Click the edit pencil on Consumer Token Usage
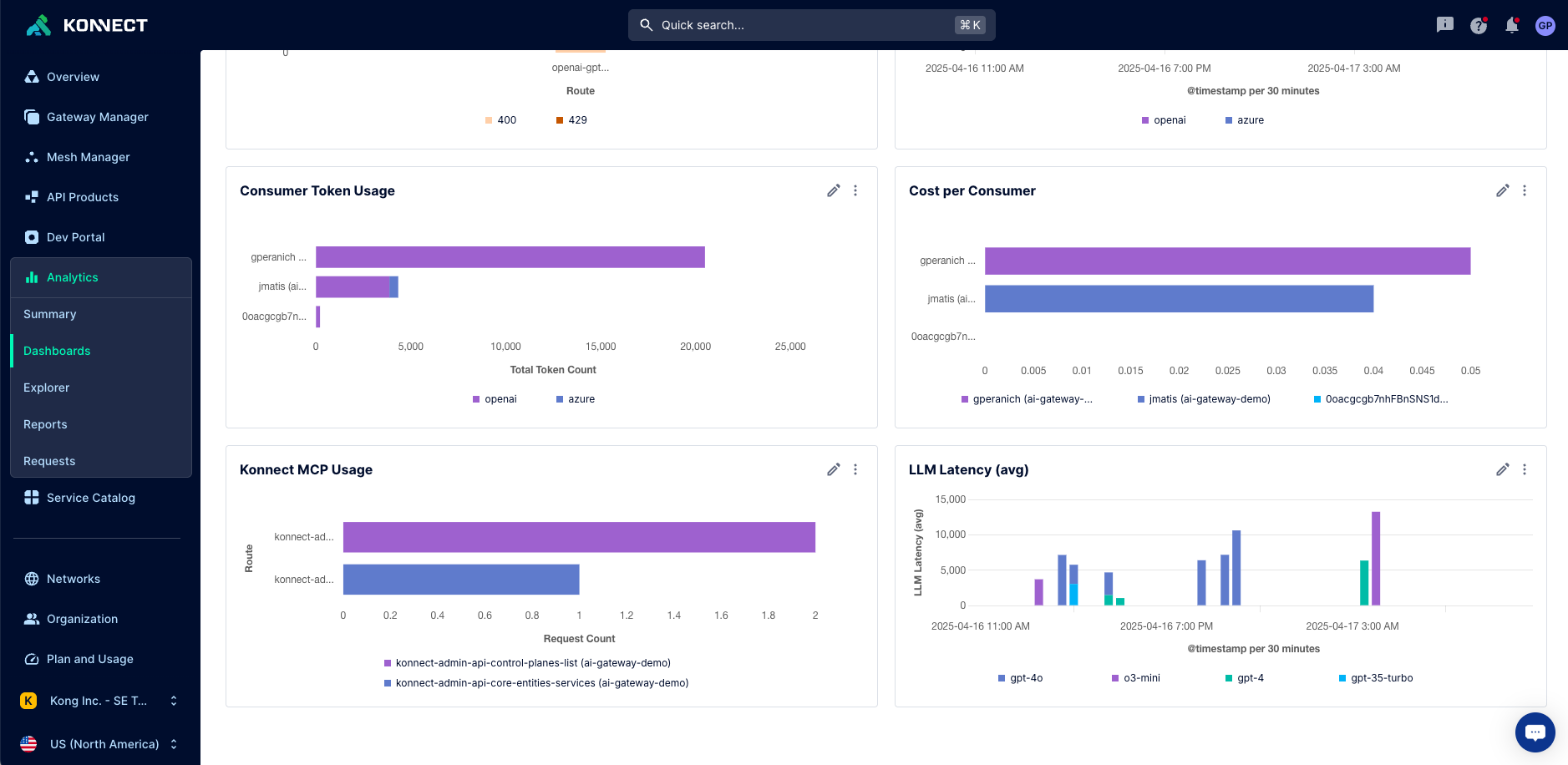This screenshot has height=765, width=1568. pyautogui.click(x=833, y=191)
